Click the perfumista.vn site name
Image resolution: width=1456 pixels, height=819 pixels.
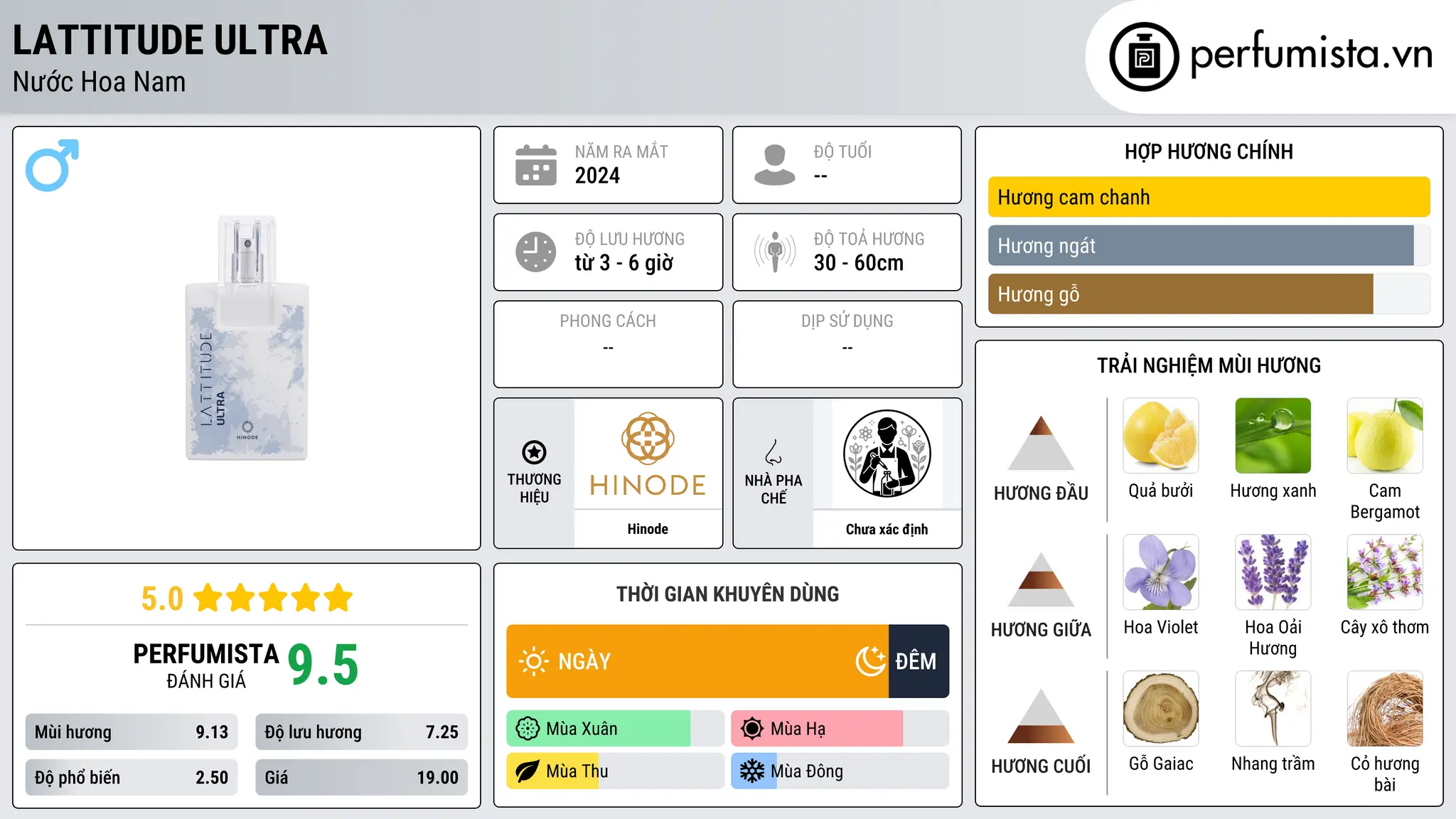(x=1311, y=55)
